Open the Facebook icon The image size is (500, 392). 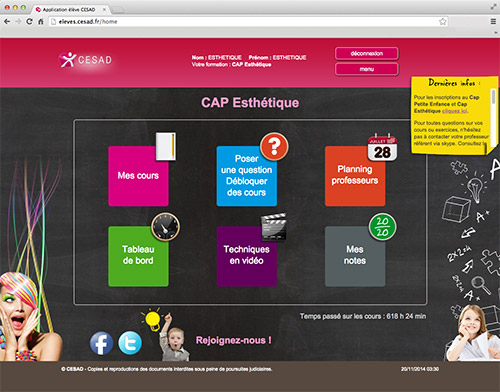[101, 343]
